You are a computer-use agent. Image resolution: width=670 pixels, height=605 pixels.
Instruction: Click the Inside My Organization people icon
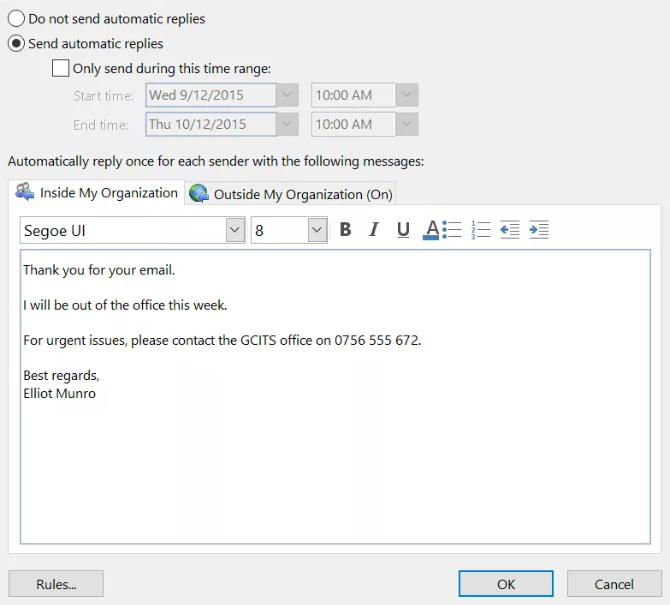[x=25, y=192]
